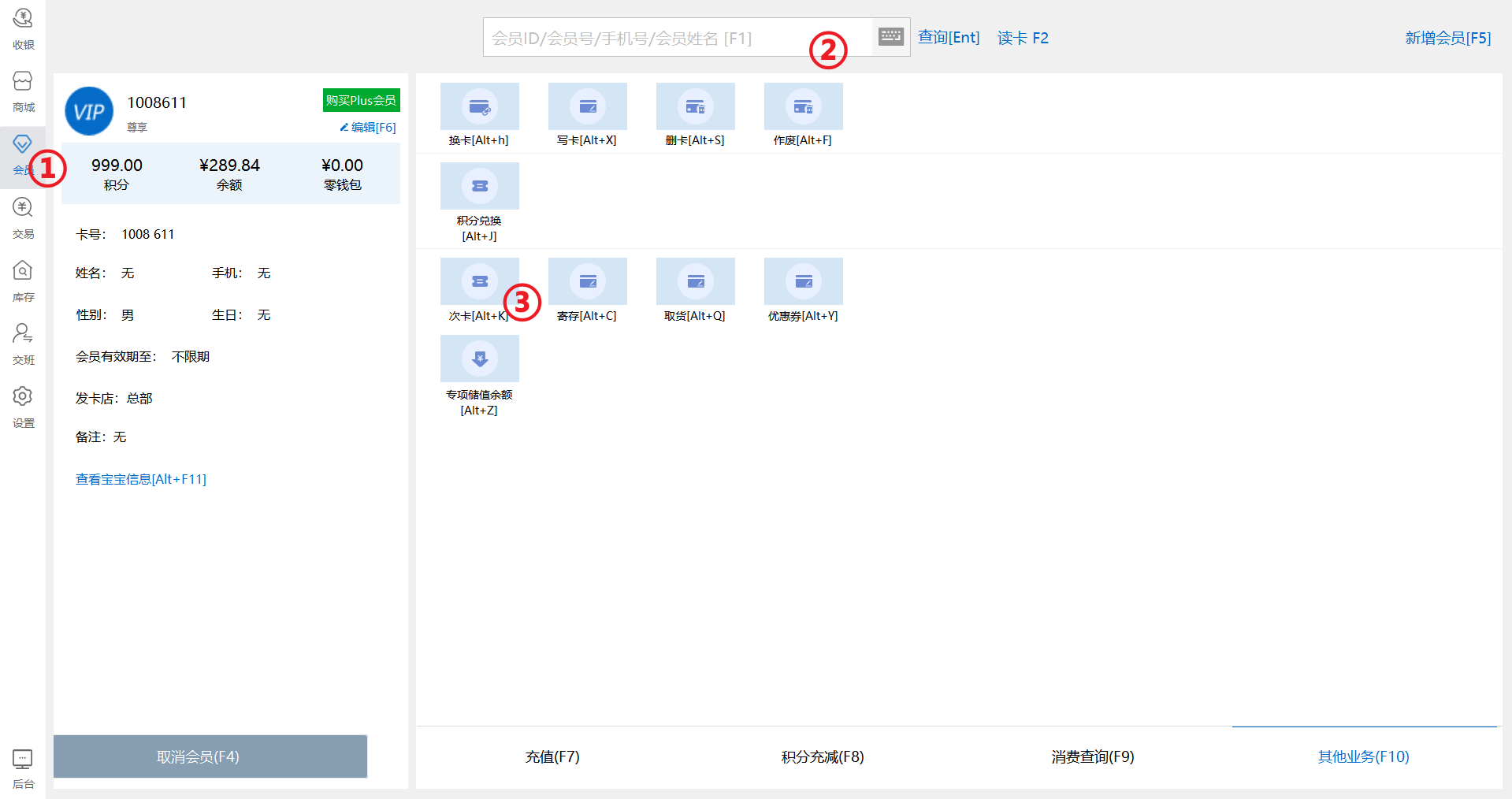Click the 写卡 write card icon
This screenshot has height=799, width=1512.
tap(587, 107)
